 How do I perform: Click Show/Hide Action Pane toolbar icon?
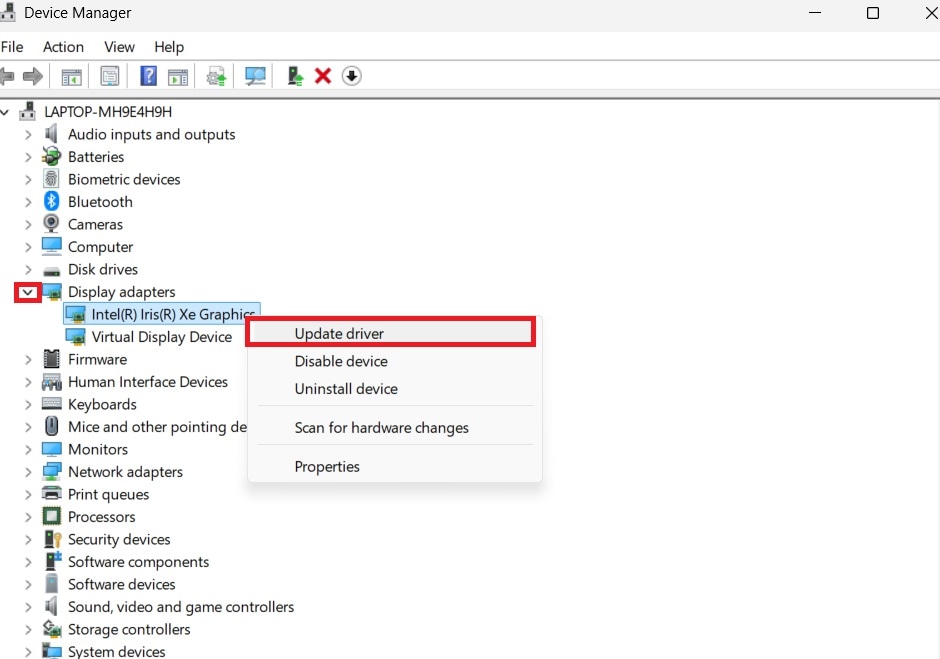tap(177, 76)
